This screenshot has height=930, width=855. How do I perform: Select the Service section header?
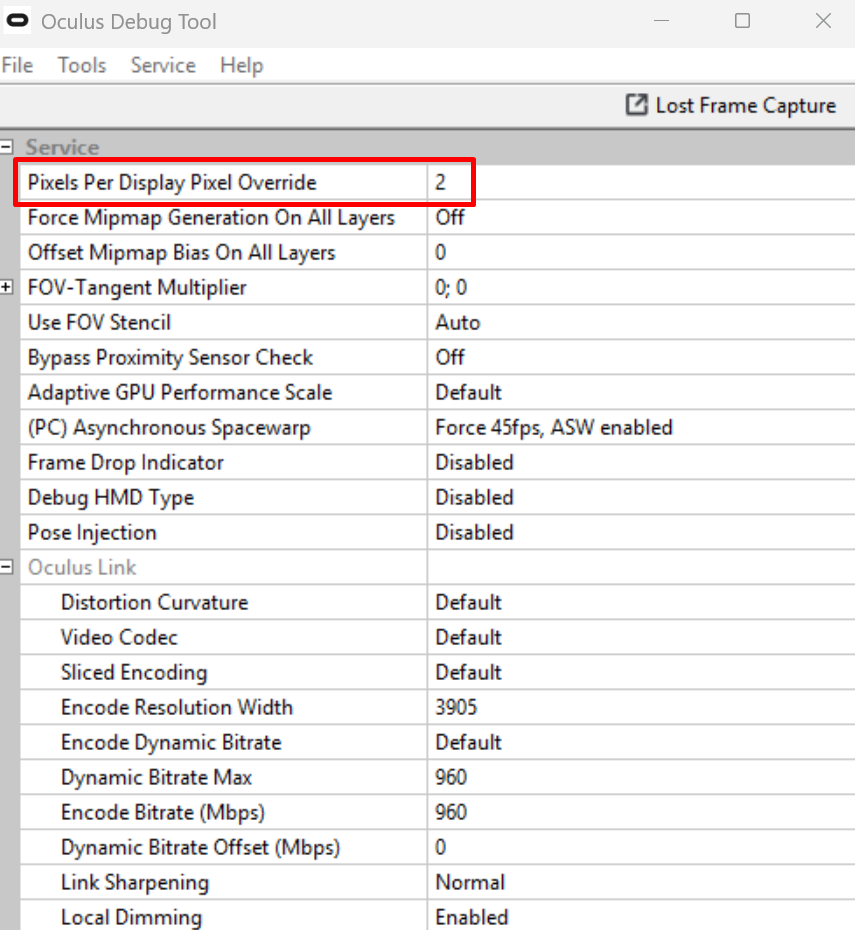click(62, 147)
